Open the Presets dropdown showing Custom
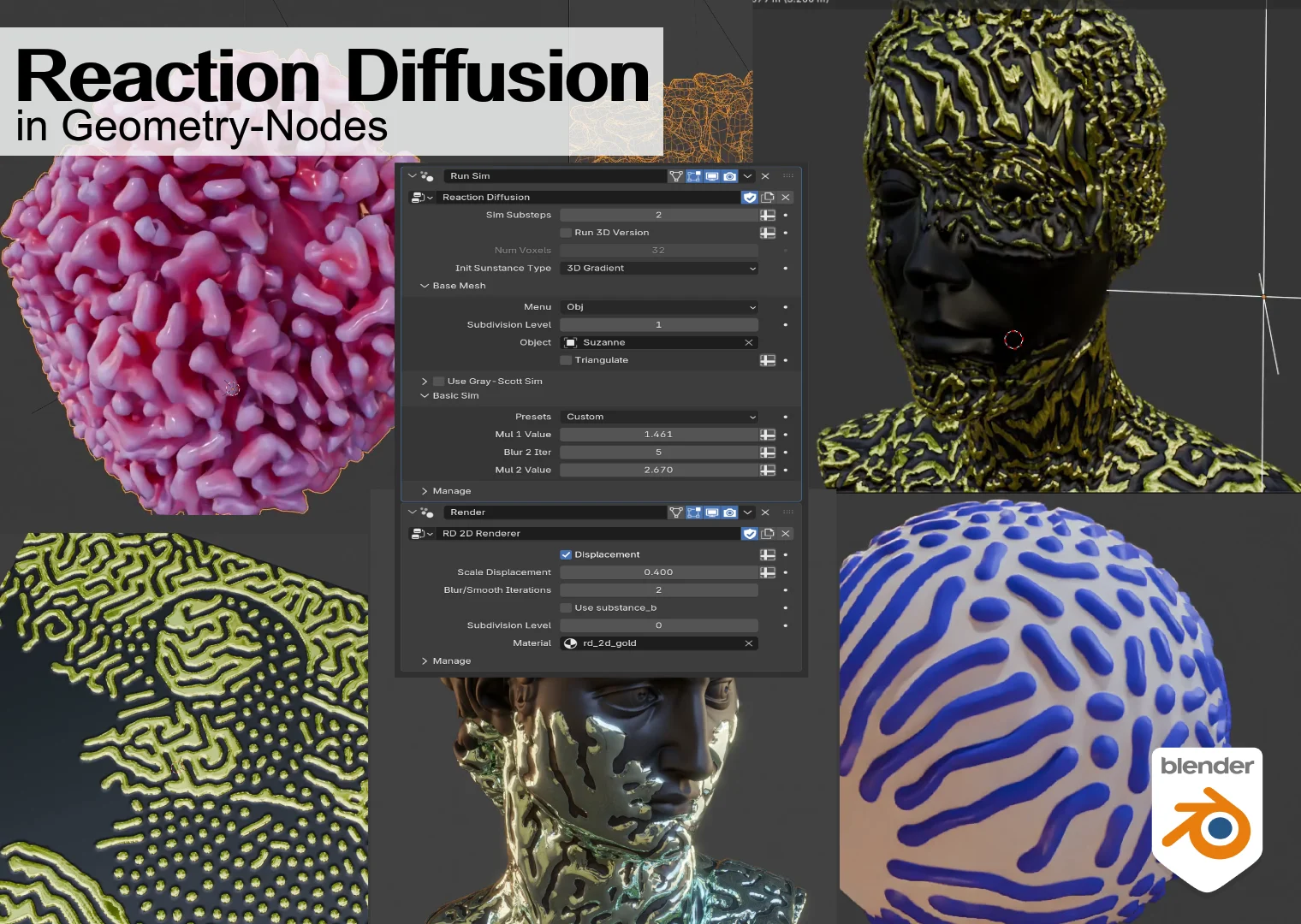 659,417
